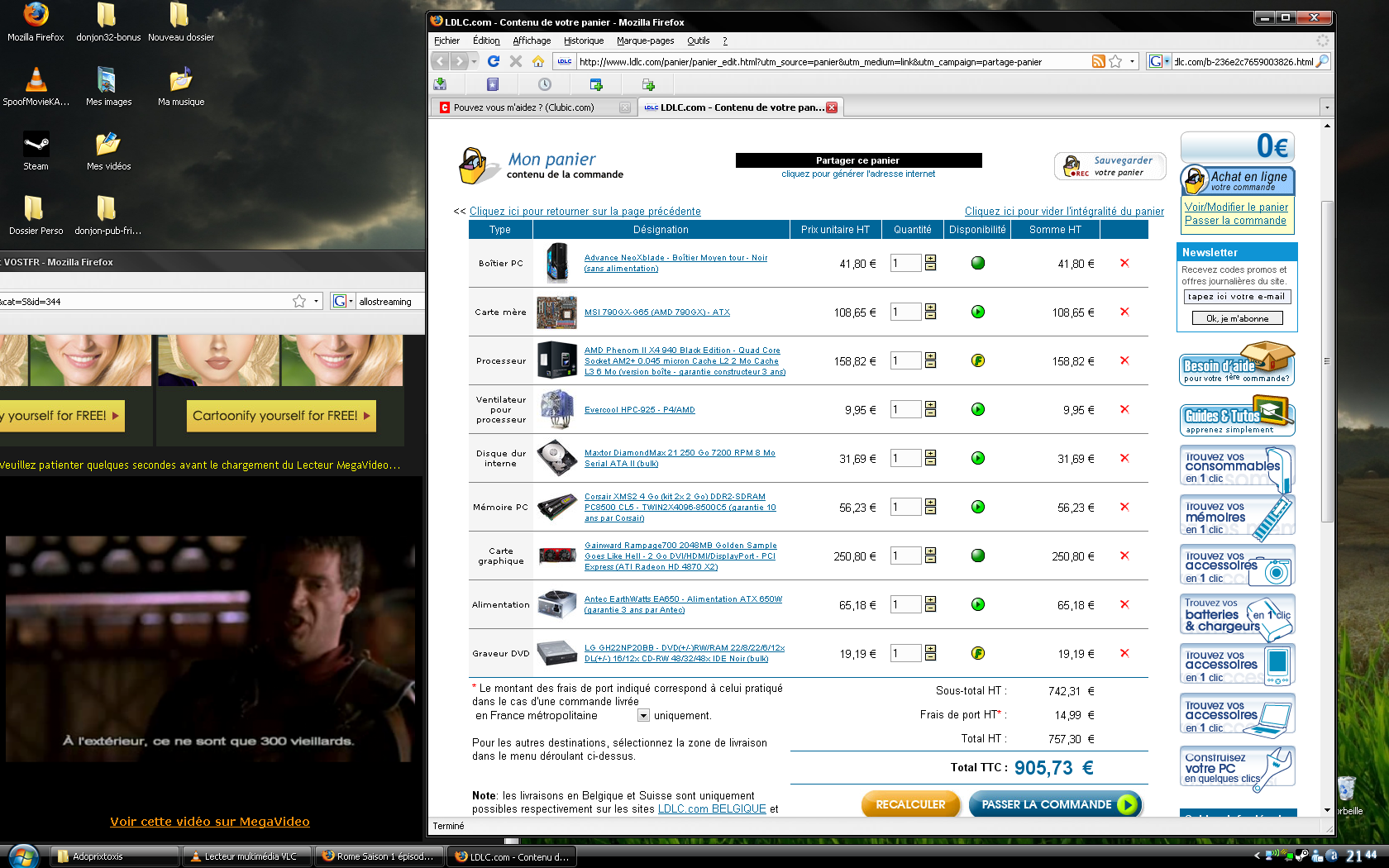Click the Firefox reload page icon
Viewport: 1389px width, 868px height.
494,61
